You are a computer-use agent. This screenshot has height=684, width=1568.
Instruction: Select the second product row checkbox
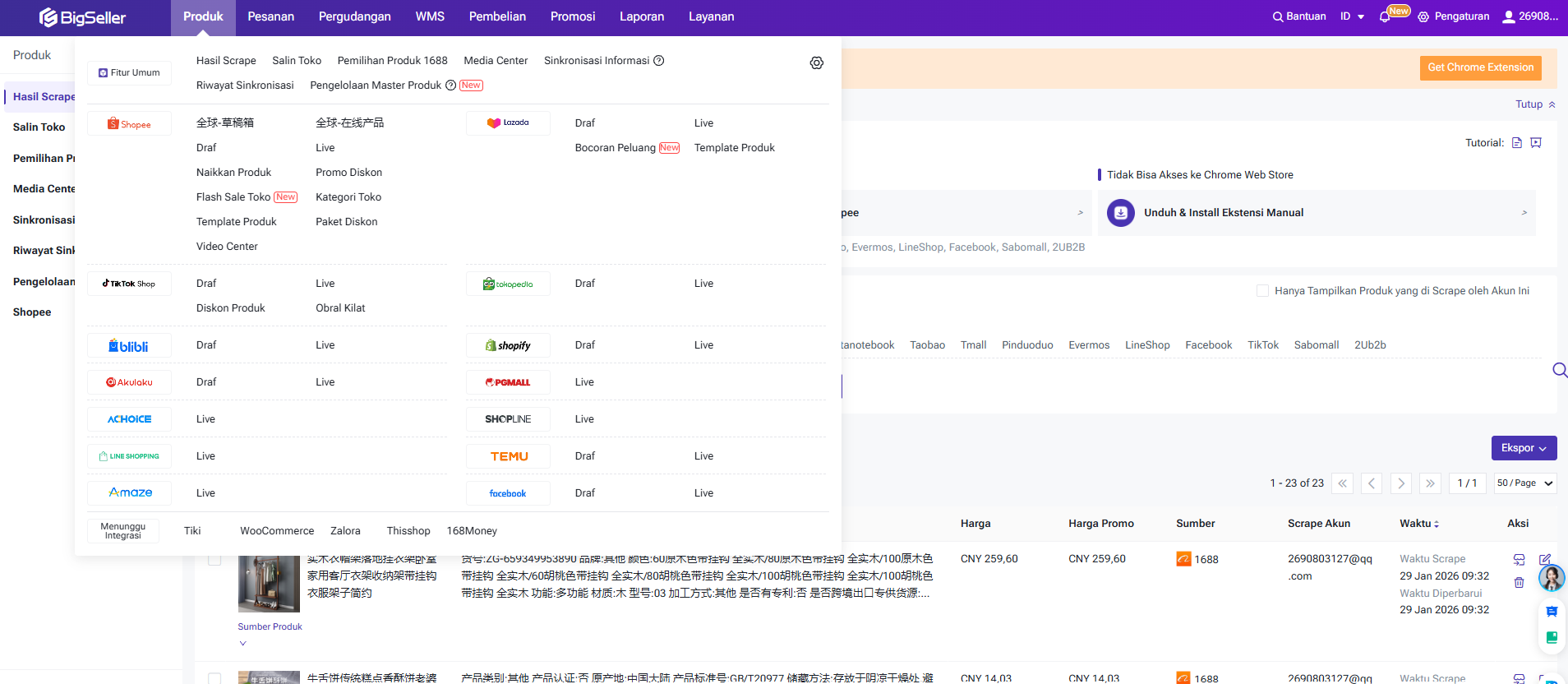coord(214,678)
